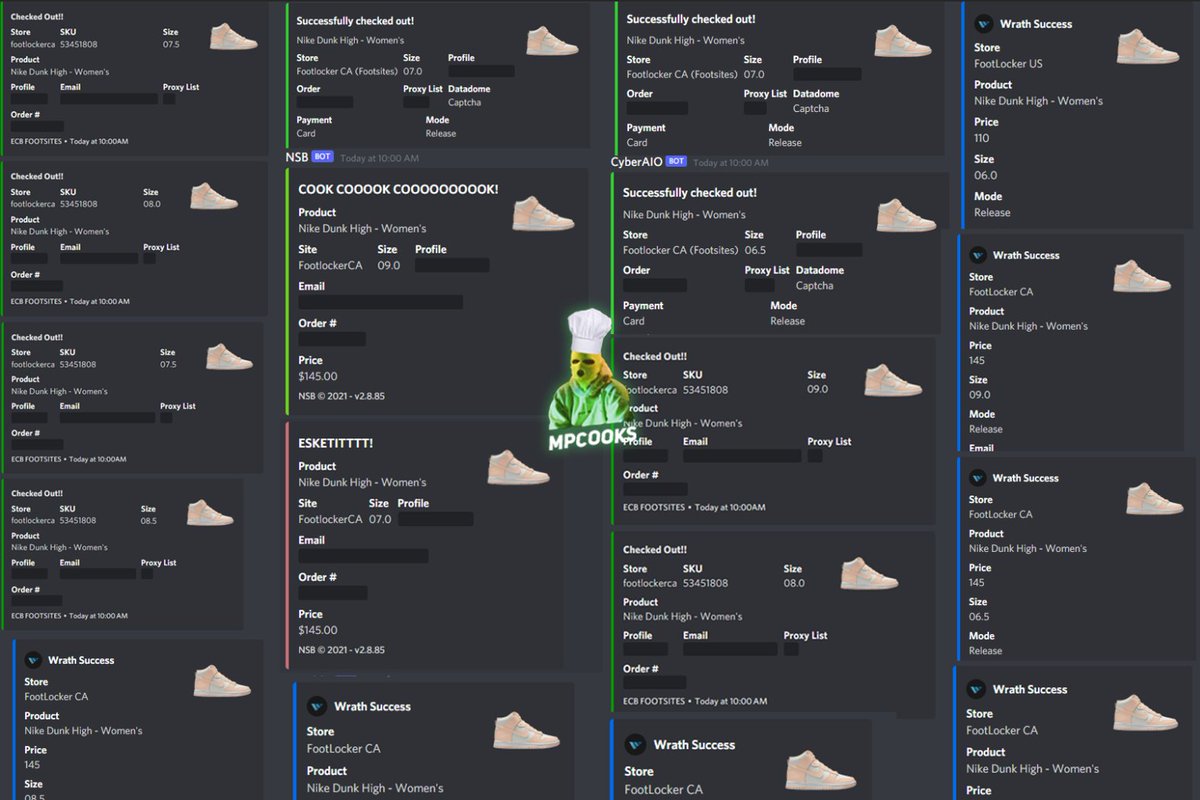Open sneaker image in Checked Out size 09.0 card
1200x800 pixels.
[893, 381]
